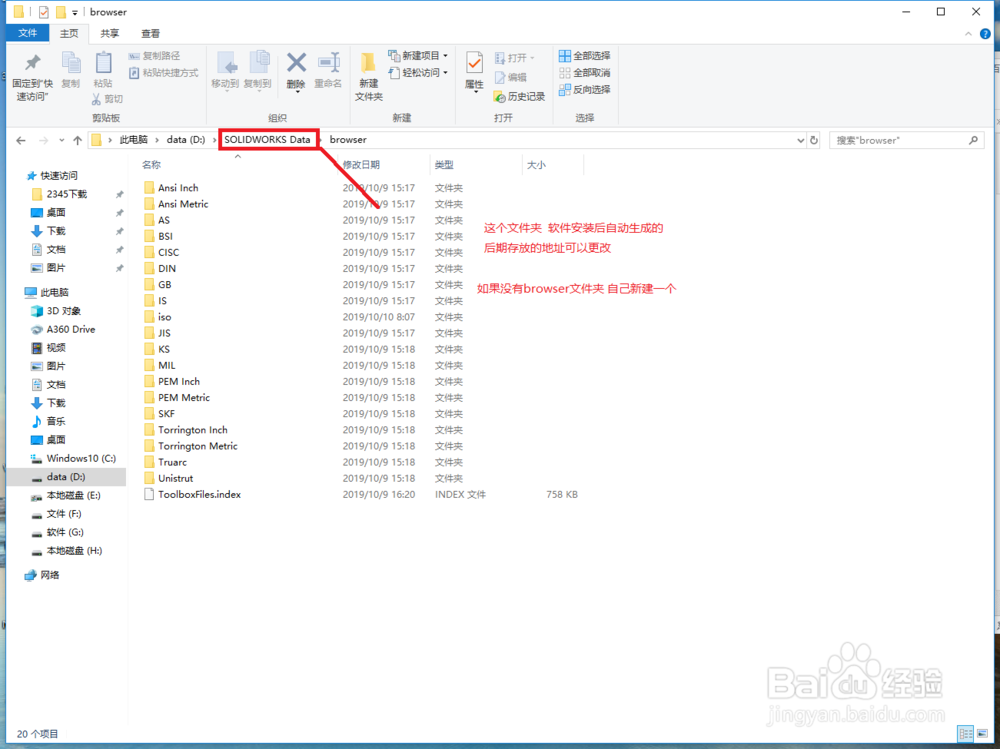Click the Cut scissors item

click(107, 99)
